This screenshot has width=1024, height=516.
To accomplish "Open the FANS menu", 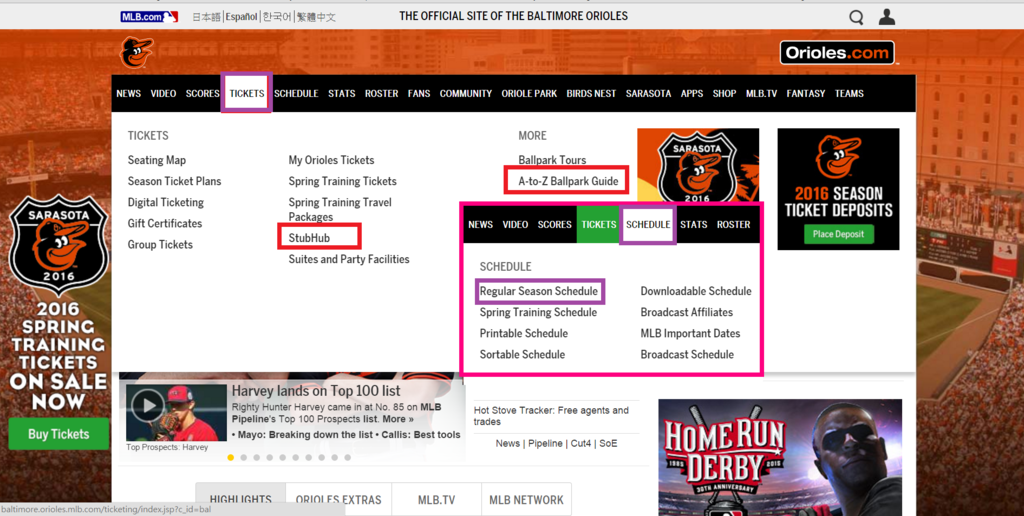I will (419, 93).
